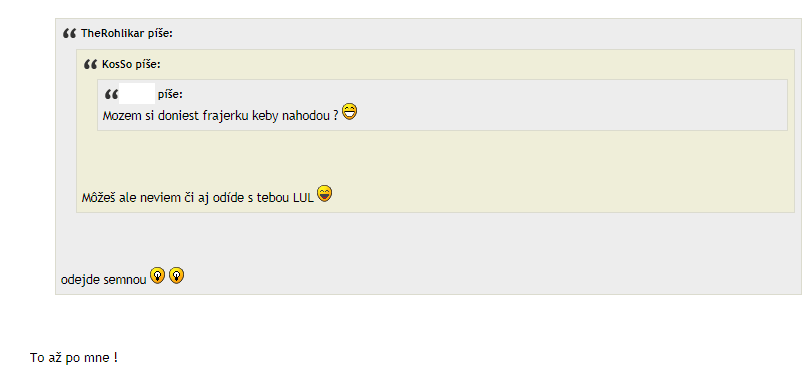Click 'píše:' next to the hidden username
The width and height of the screenshot is (805, 370).
[x=170, y=94]
